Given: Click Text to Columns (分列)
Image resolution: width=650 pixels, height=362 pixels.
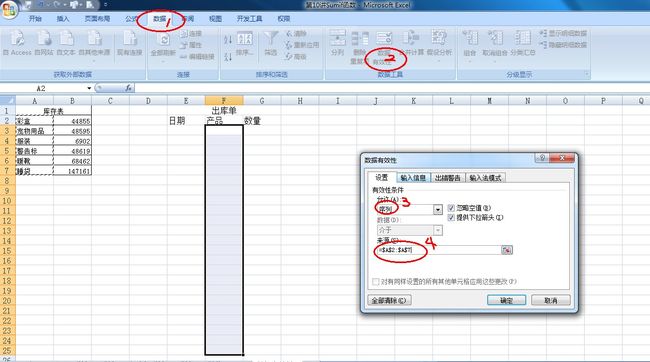Looking at the screenshot, I should pos(337,43).
